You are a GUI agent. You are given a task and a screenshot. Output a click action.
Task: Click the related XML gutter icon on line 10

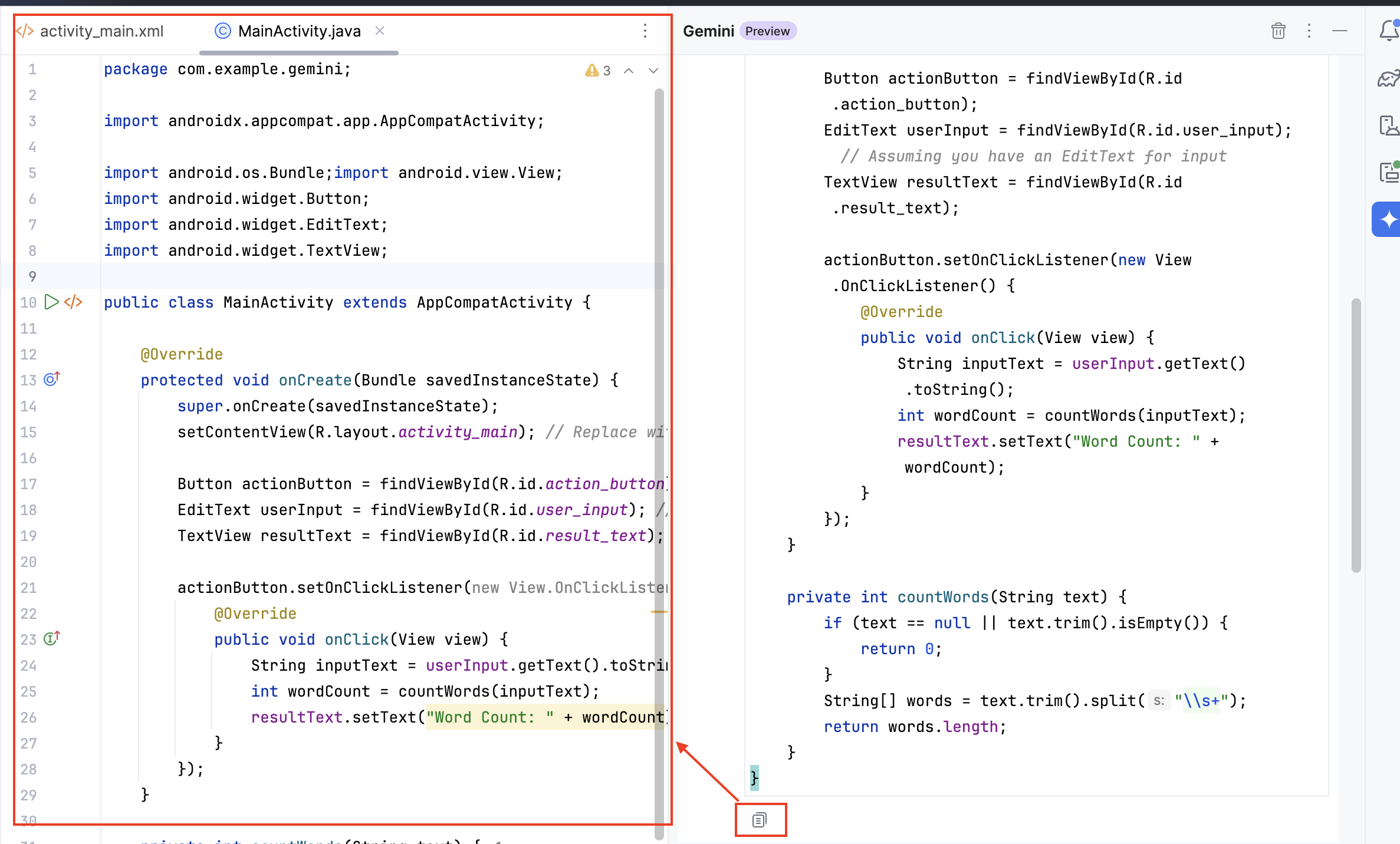click(73, 302)
